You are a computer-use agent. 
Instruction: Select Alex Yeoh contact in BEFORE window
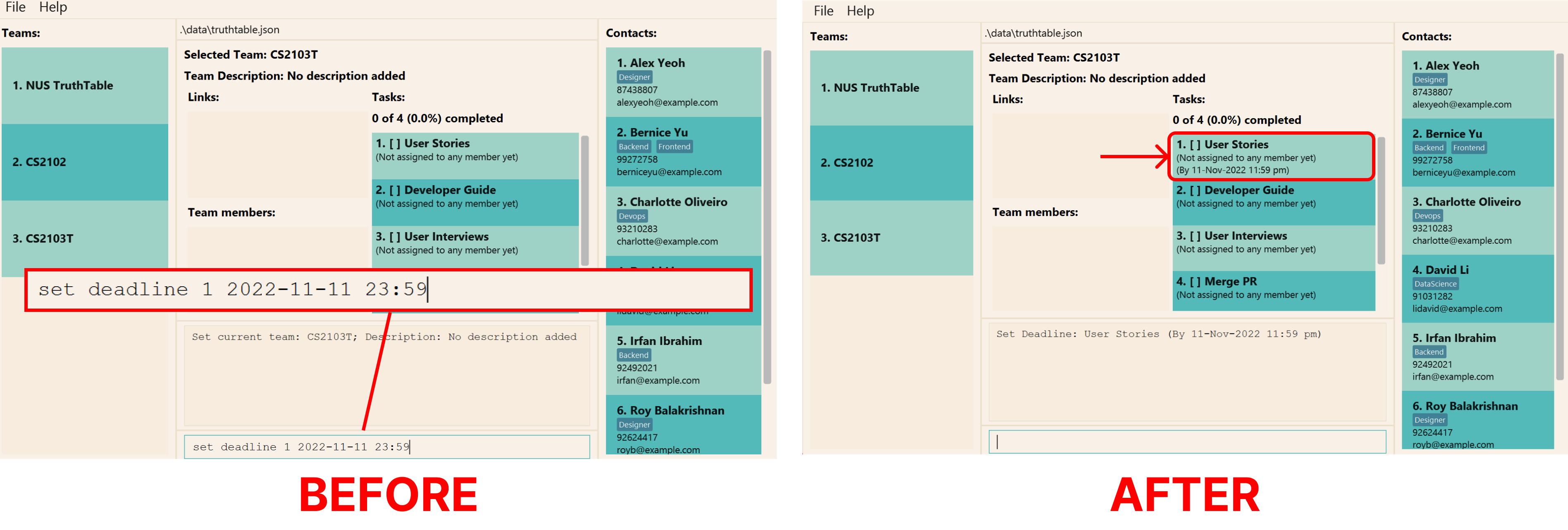tap(684, 82)
